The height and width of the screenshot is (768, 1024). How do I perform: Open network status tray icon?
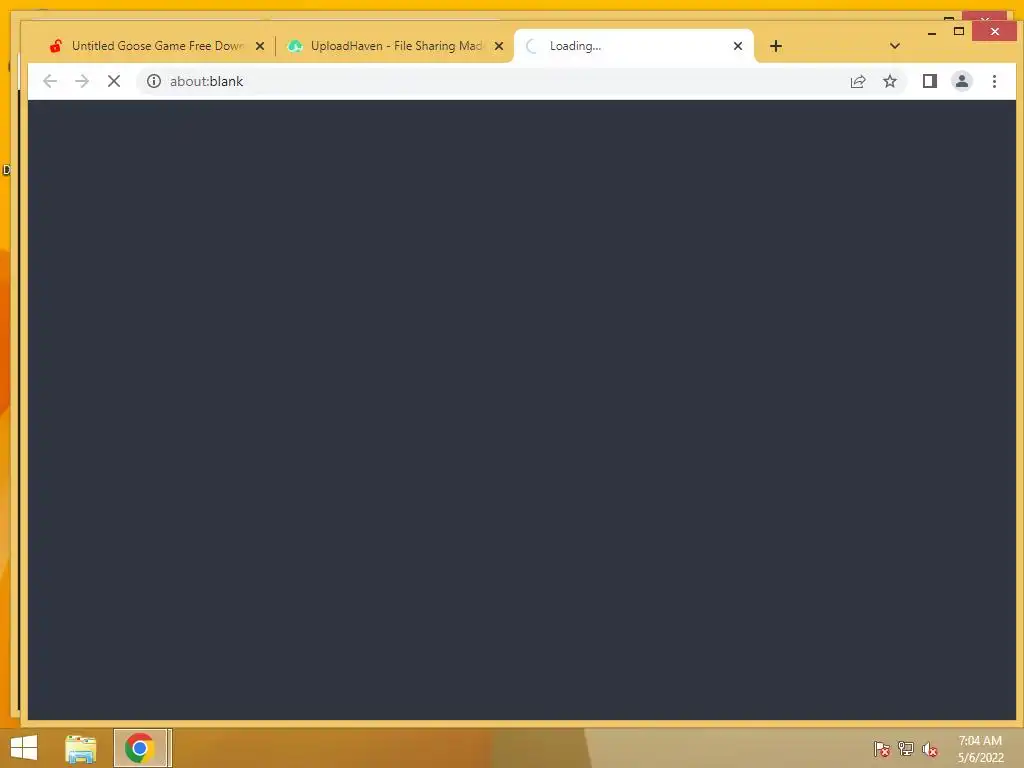pos(906,750)
